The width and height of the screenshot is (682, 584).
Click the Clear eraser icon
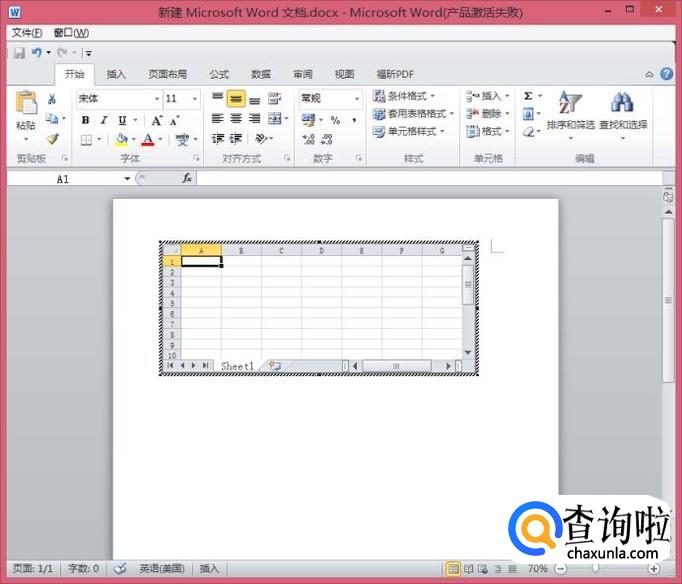(528, 132)
